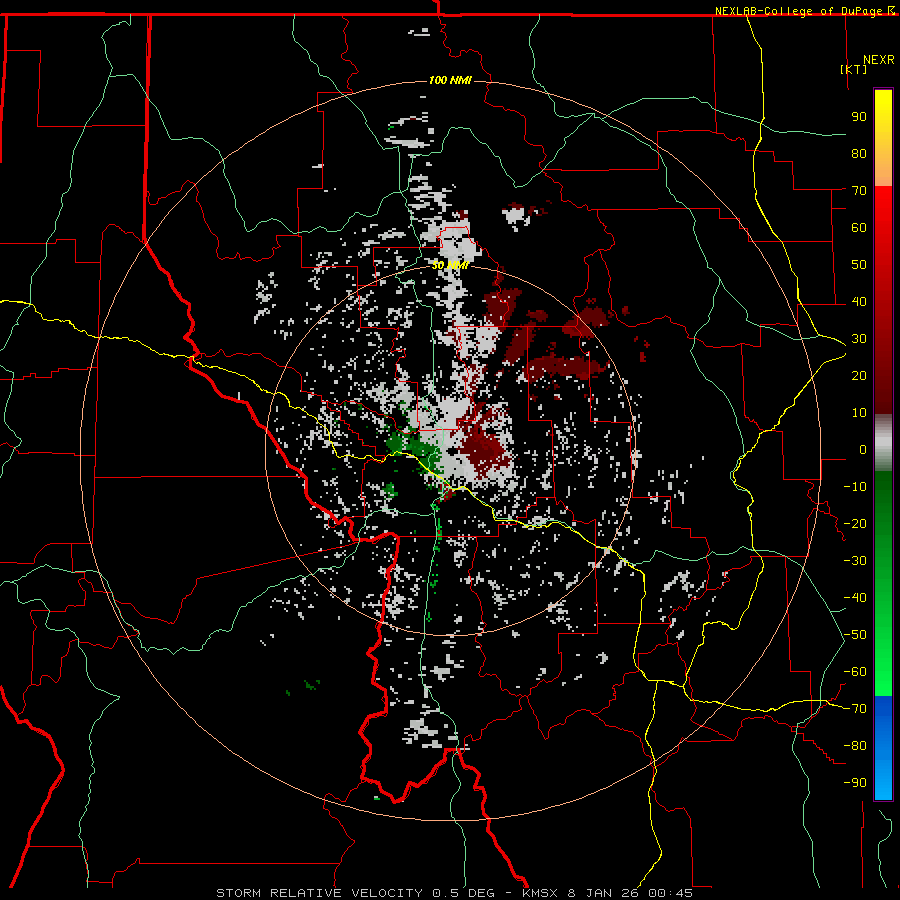This screenshot has height=900, width=900.
Task: Click the gray zero-velocity segment of the color bar
Action: pyautogui.click(x=883, y=443)
